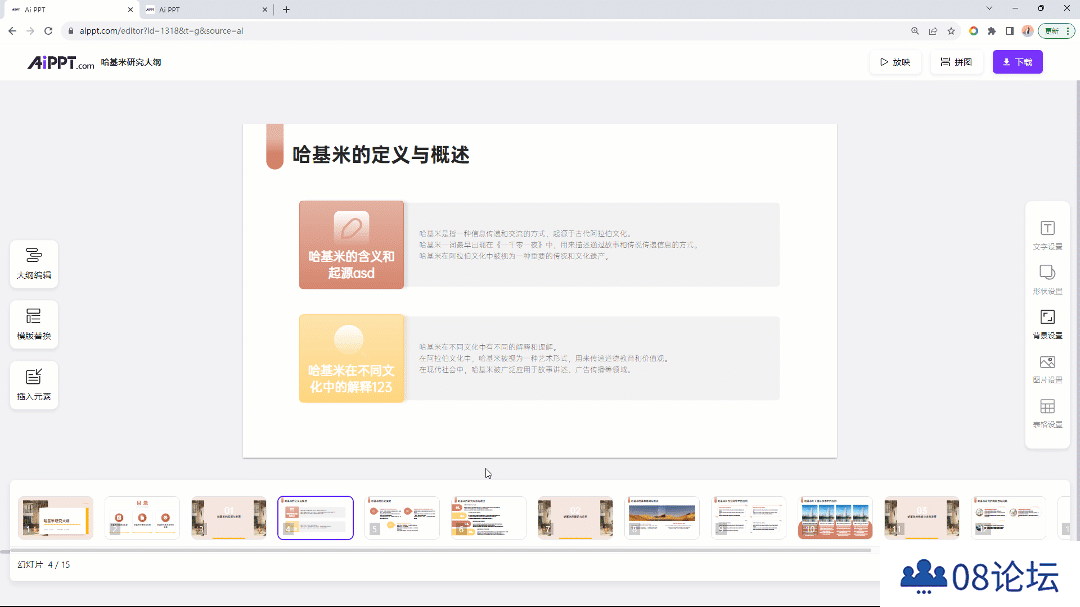1080x607 pixels.
Task: Open slide 12 thumbnail
Action: [x=1008, y=517]
